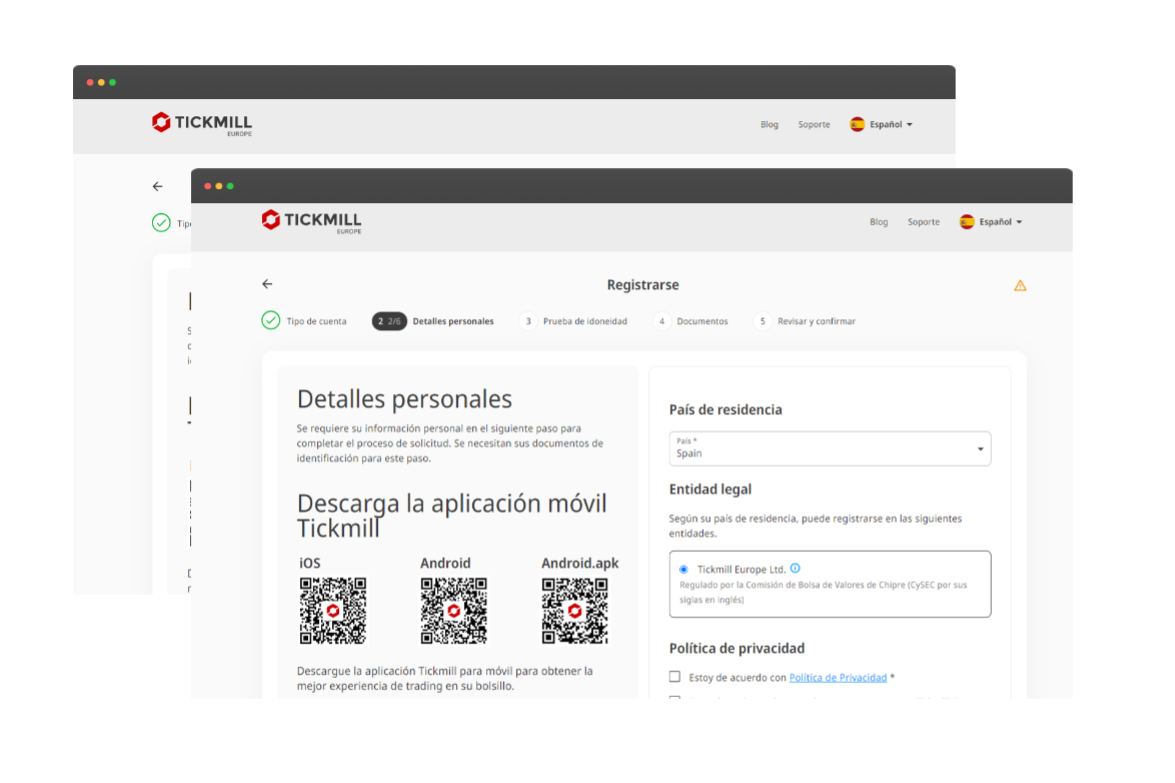The image size is (1175, 783).
Task: Open the Política de Privacidad link
Action: pyautogui.click(x=838, y=677)
